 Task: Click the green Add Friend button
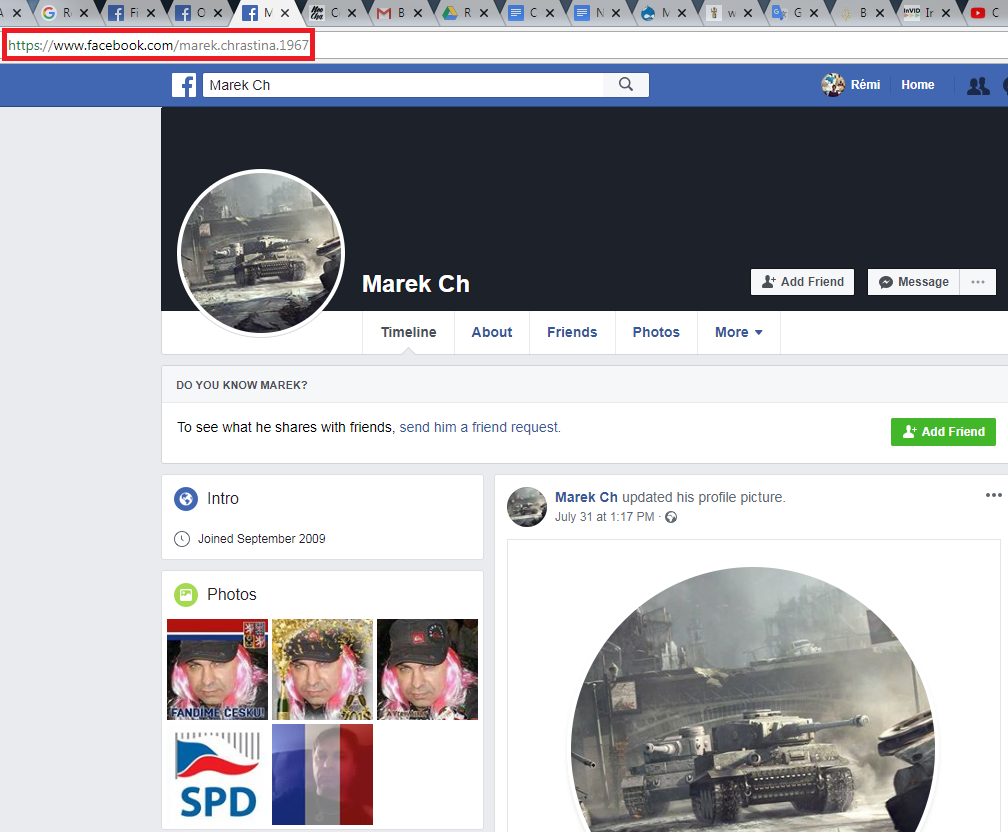pyautogui.click(x=943, y=432)
